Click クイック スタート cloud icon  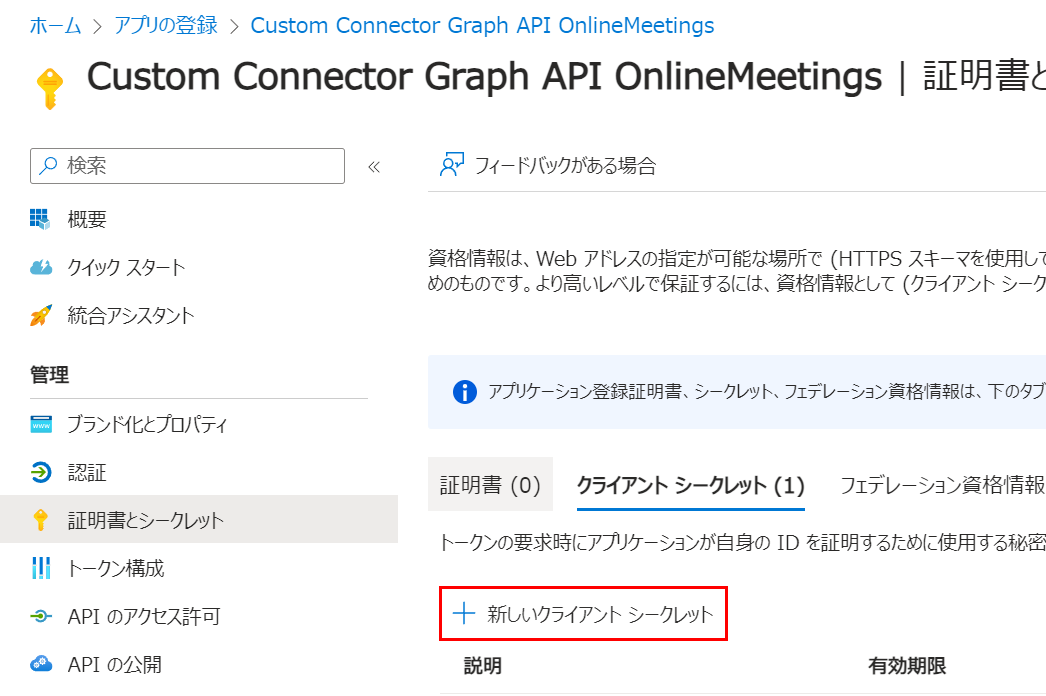pos(40,267)
